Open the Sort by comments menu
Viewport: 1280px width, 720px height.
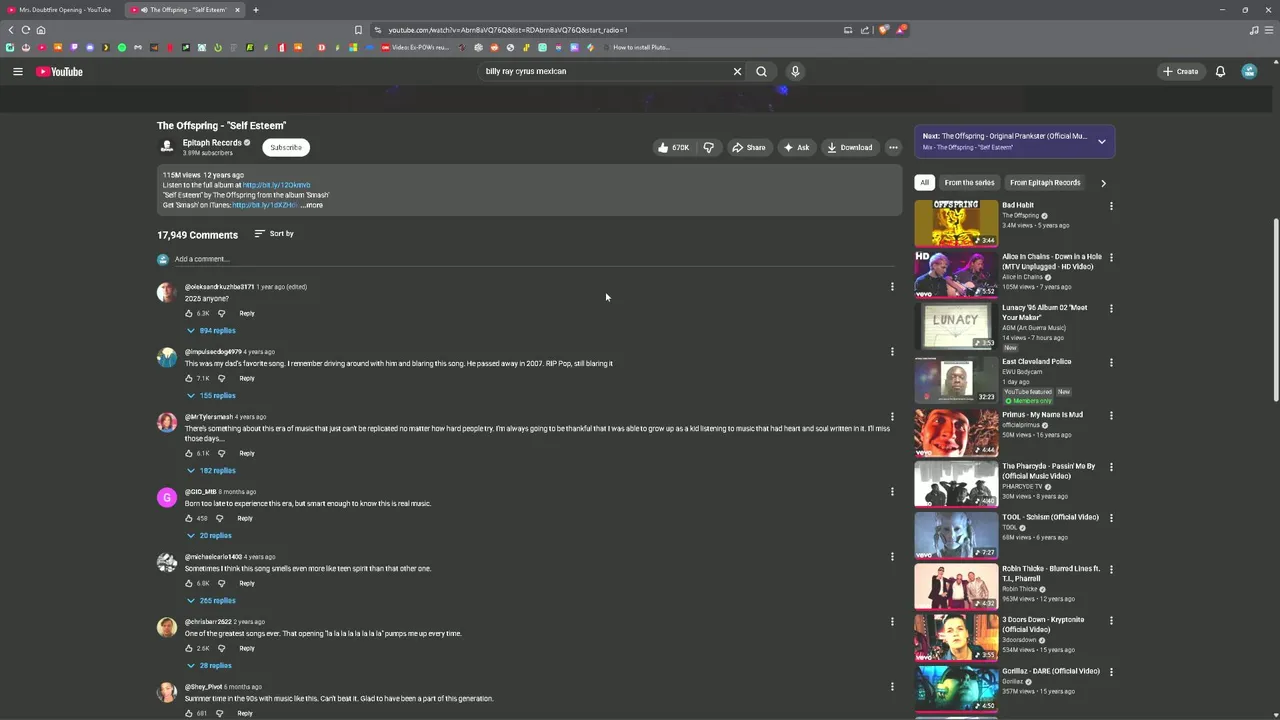tap(274, 234)
